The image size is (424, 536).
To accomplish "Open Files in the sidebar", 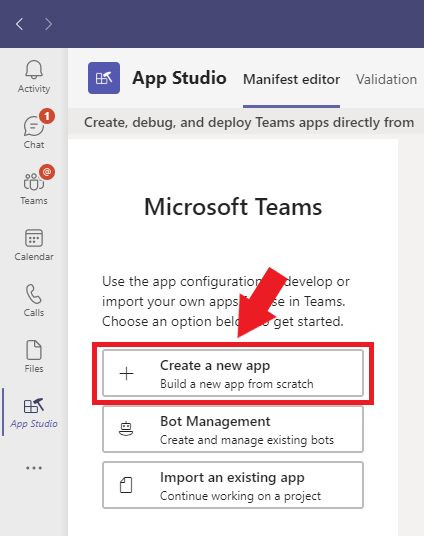I will 34,356.
